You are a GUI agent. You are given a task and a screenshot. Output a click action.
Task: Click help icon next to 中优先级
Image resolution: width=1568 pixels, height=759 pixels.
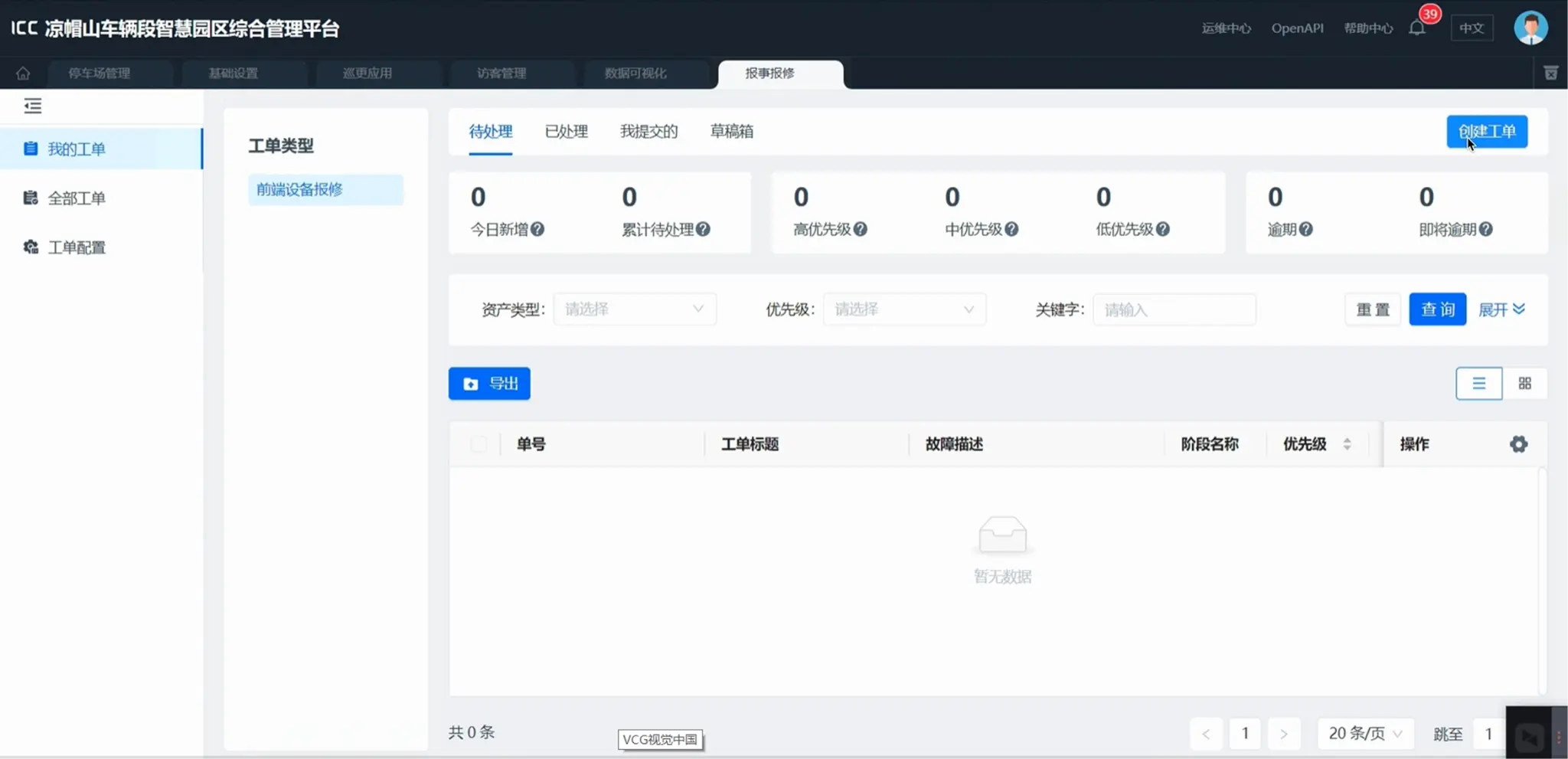point(1011,229)
